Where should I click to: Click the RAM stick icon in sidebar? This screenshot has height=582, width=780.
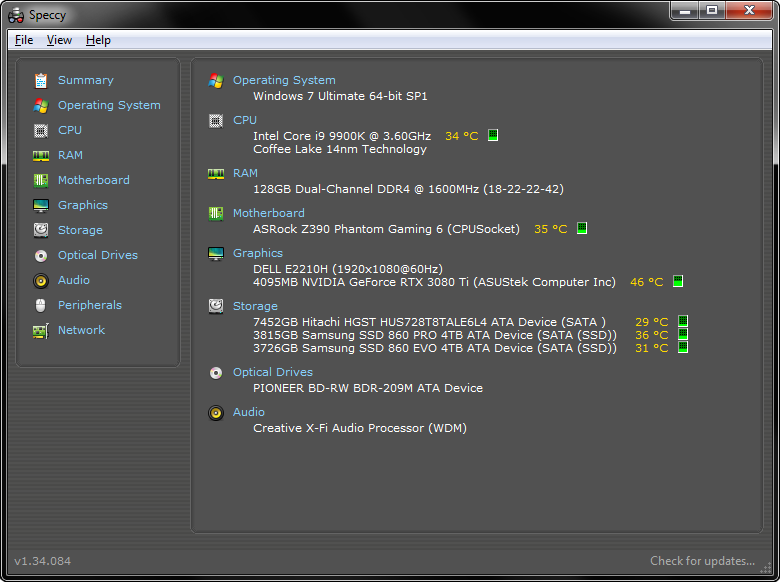pyautogui.click(x=41, y=156)
